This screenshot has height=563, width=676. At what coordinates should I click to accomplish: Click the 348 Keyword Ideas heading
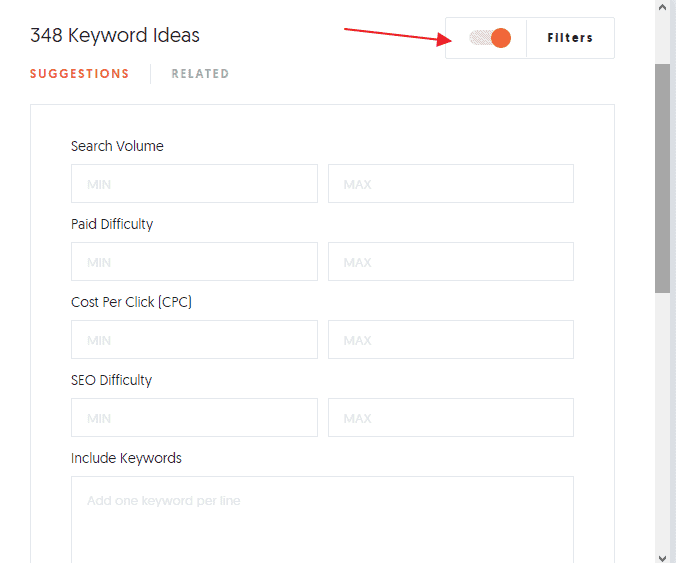(x=115, y=36)
